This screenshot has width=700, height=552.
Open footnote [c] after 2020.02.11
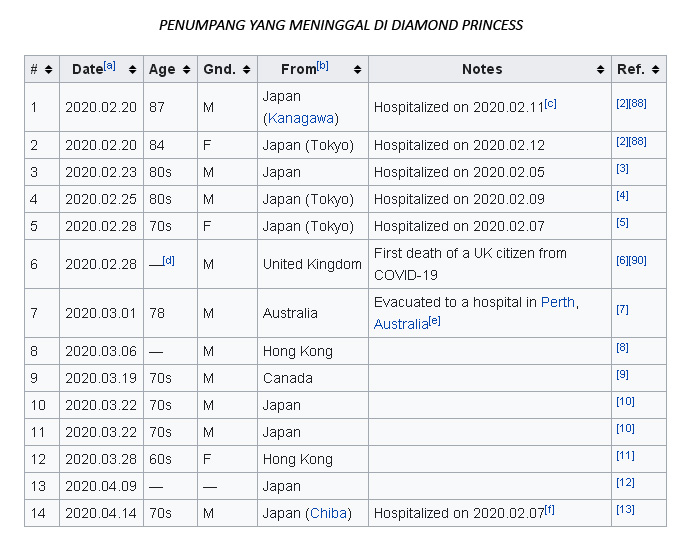pos(550,104)
